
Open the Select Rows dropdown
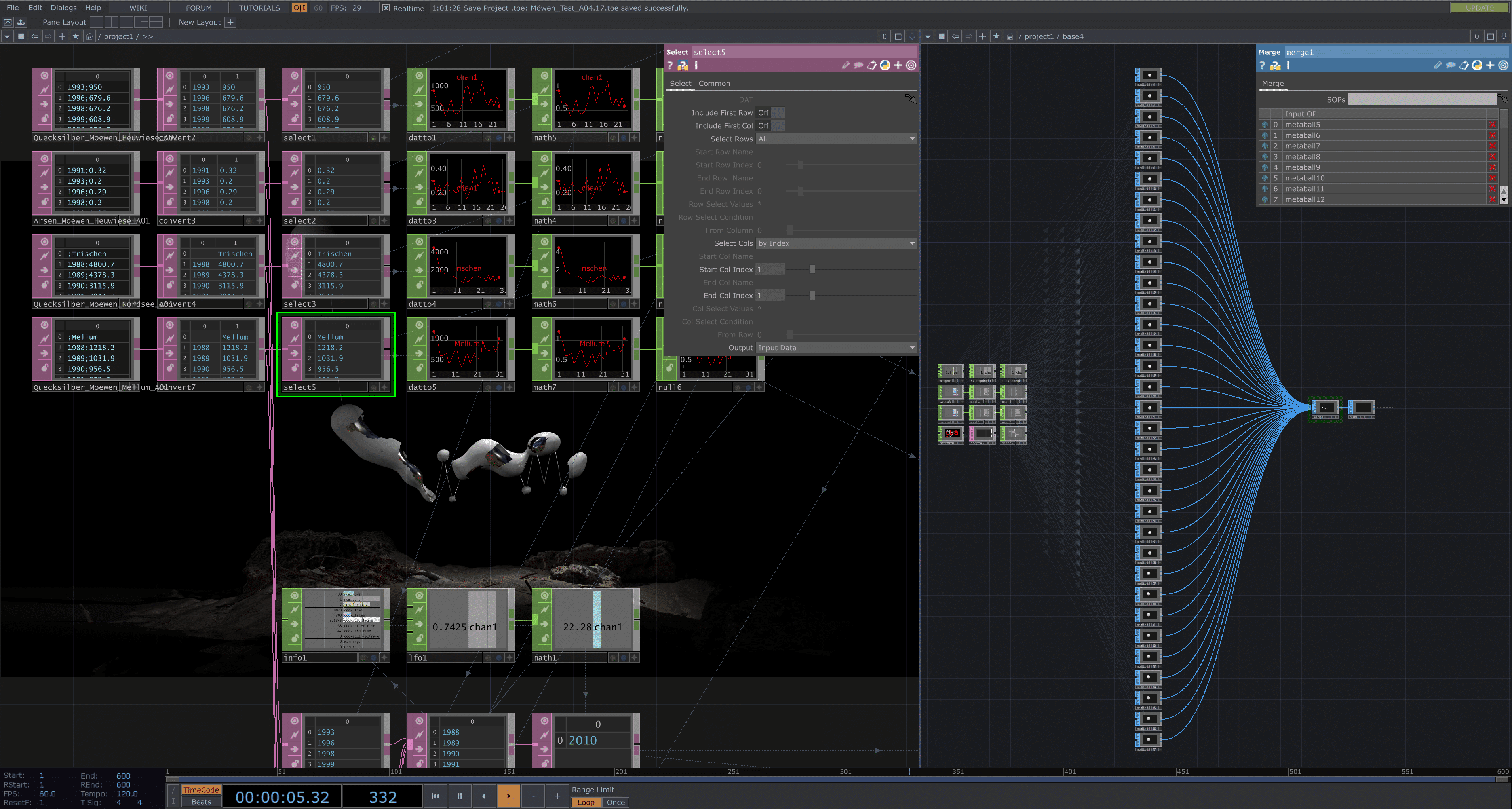tap(836, 139)
